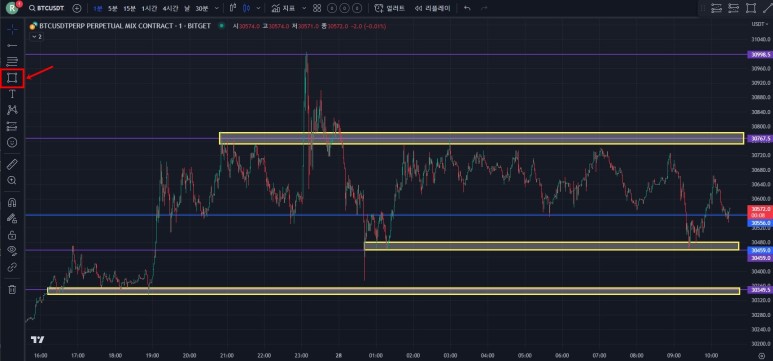Click the undo arrow
773x361 pixels.
(467, 8)
